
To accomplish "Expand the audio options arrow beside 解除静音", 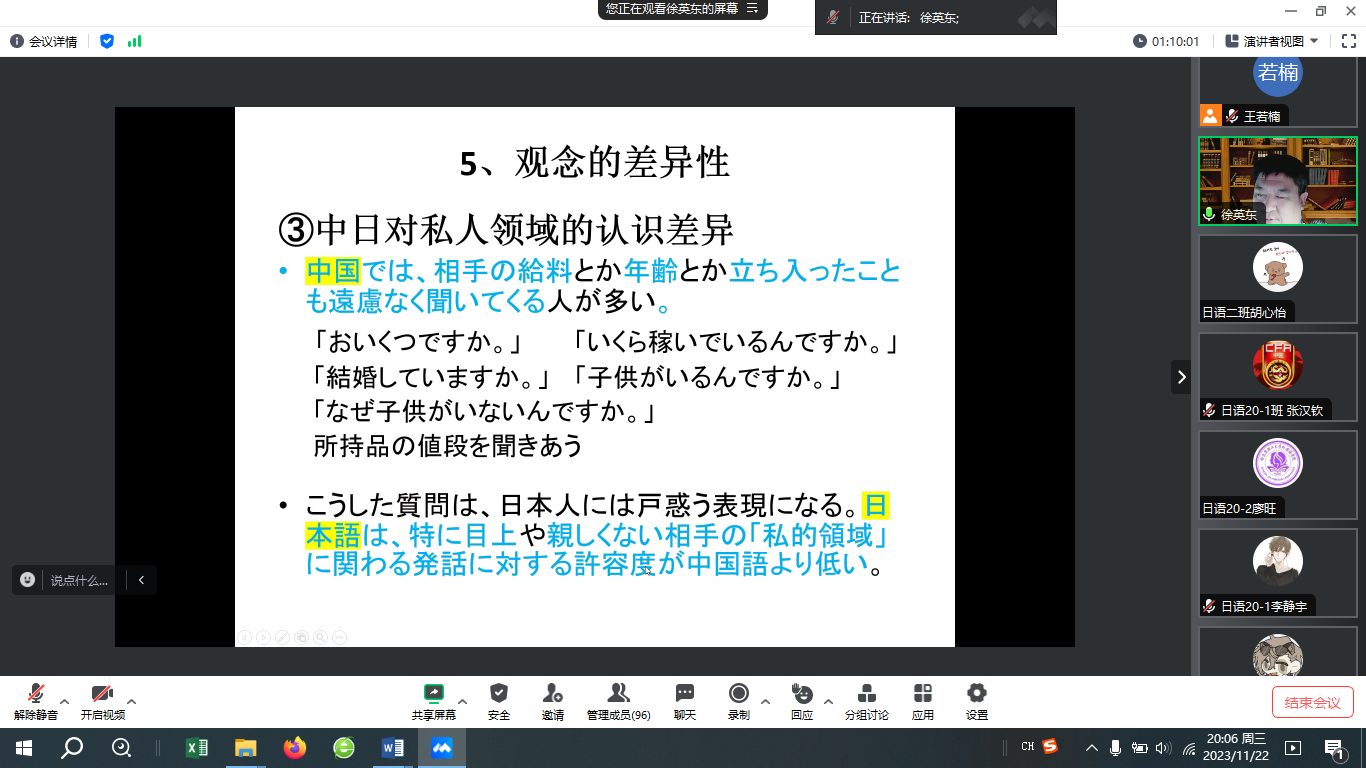I will 65,701.
